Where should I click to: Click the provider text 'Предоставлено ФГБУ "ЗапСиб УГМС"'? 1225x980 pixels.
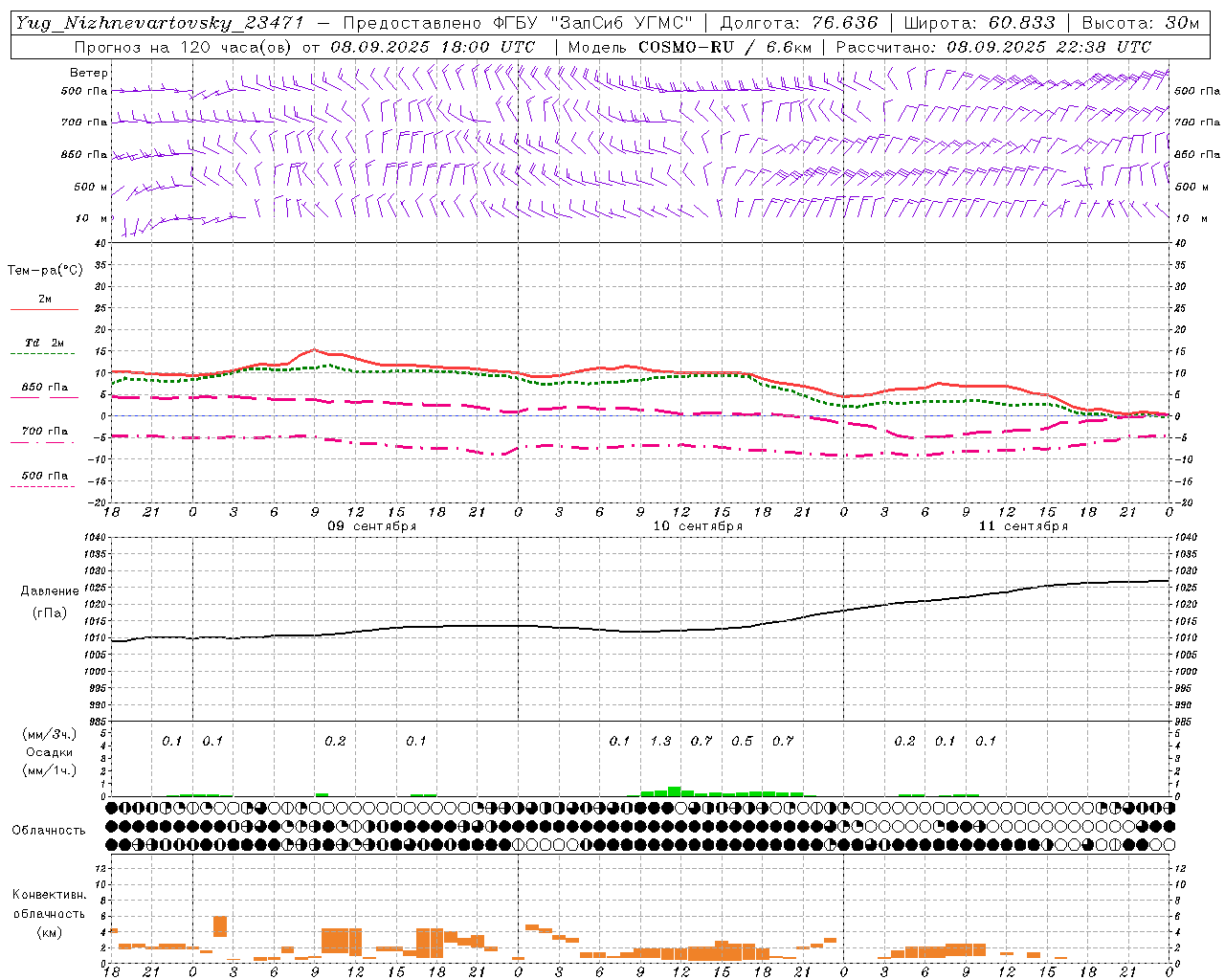(518, 24)
